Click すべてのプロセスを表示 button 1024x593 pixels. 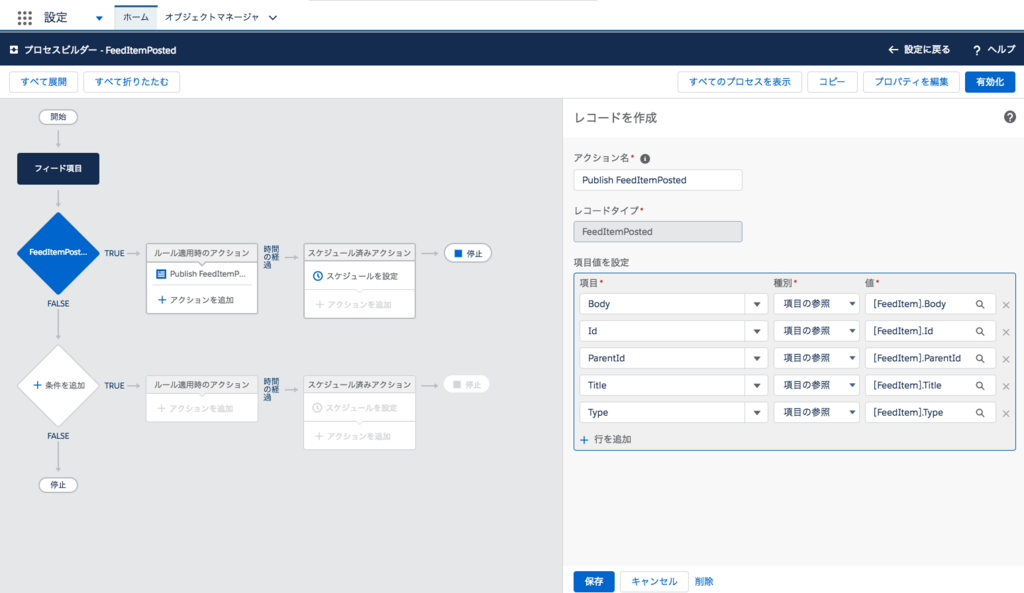[x=739, y=82]
